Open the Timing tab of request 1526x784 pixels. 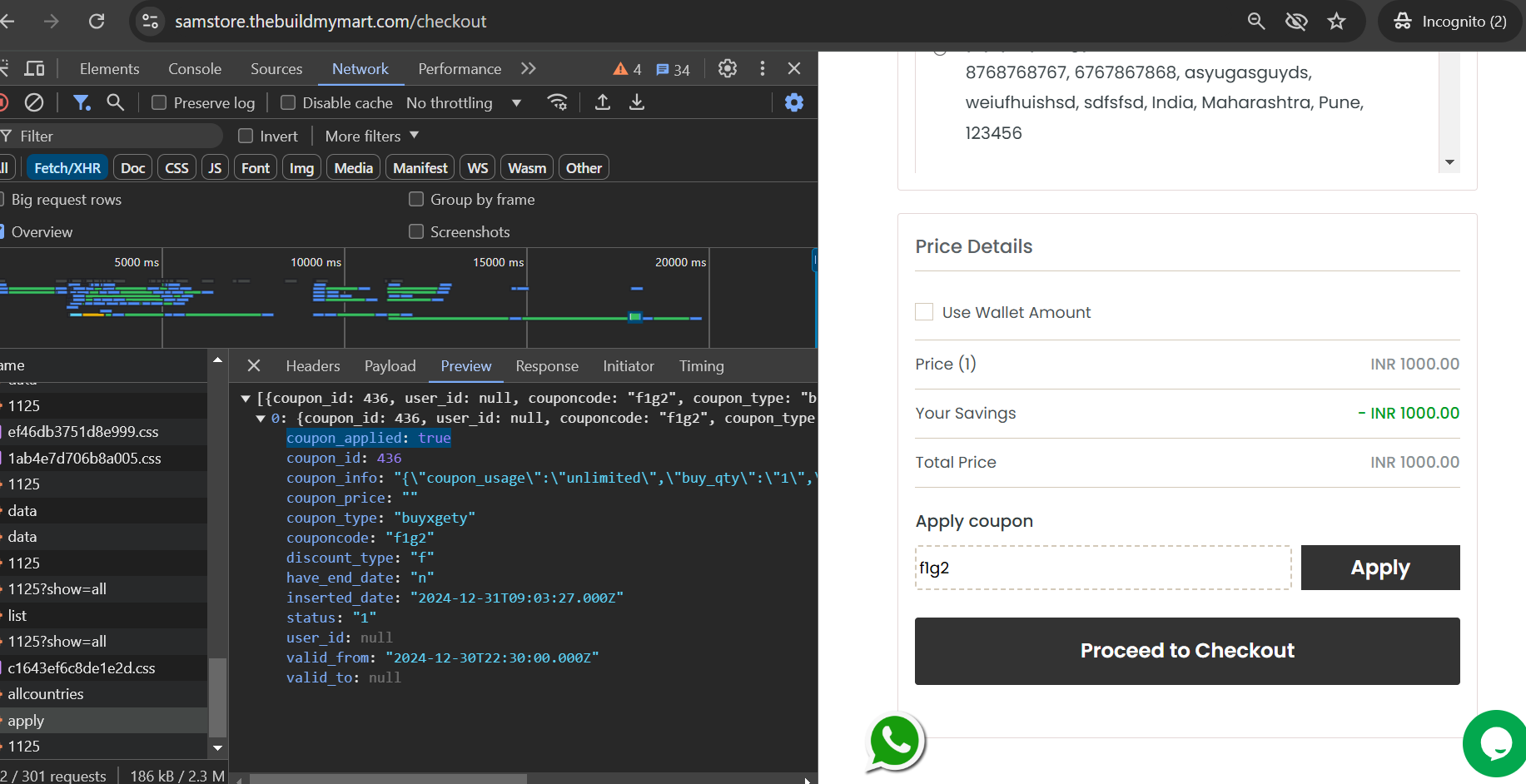pyautogui.click(x=702, y=366)
